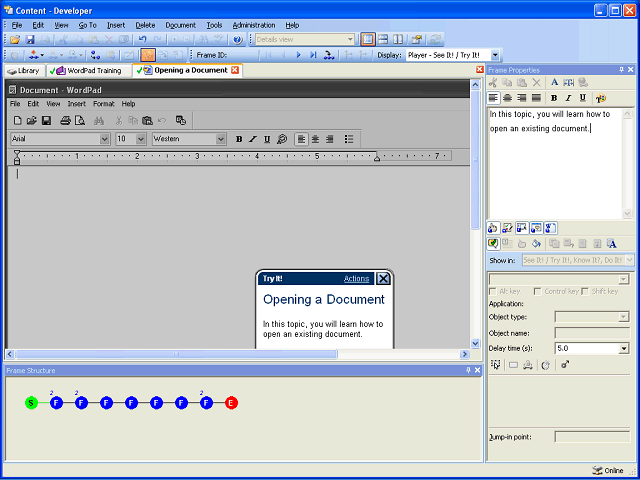Click the template text 'A' icon in Frame Properties
Image resolution: width=640 pixels, height=480 pixels.
point(611,244)
